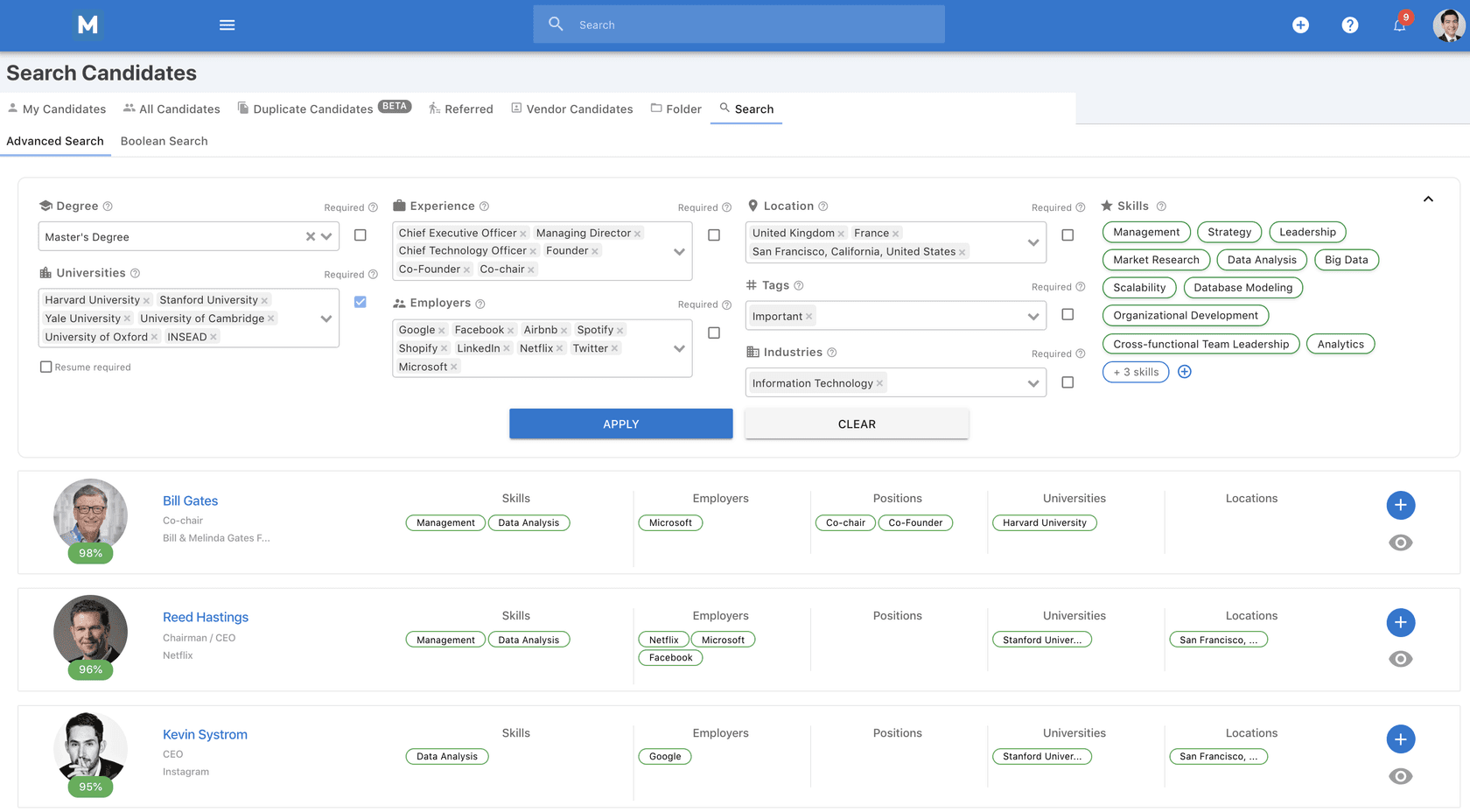Remove Chief Executive Officer chip
This screenshot has height=812, width=1470.
click(523, 234)
